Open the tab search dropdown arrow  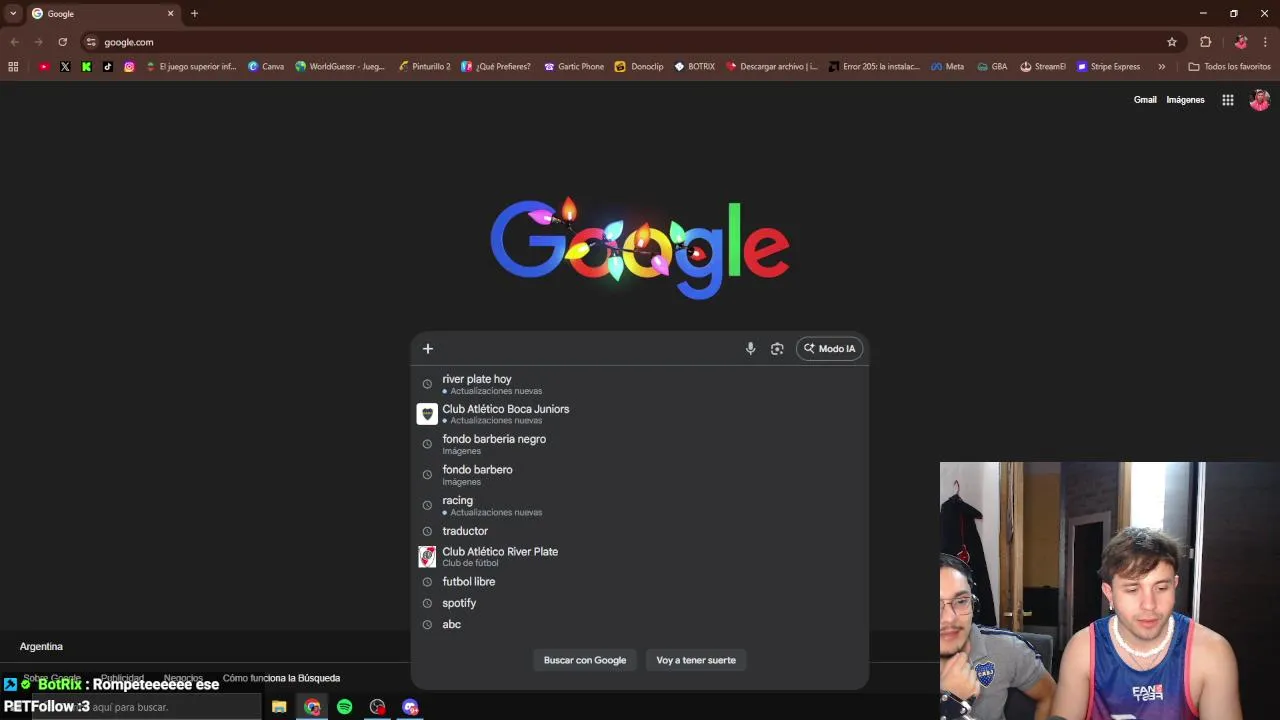[13, 14]
